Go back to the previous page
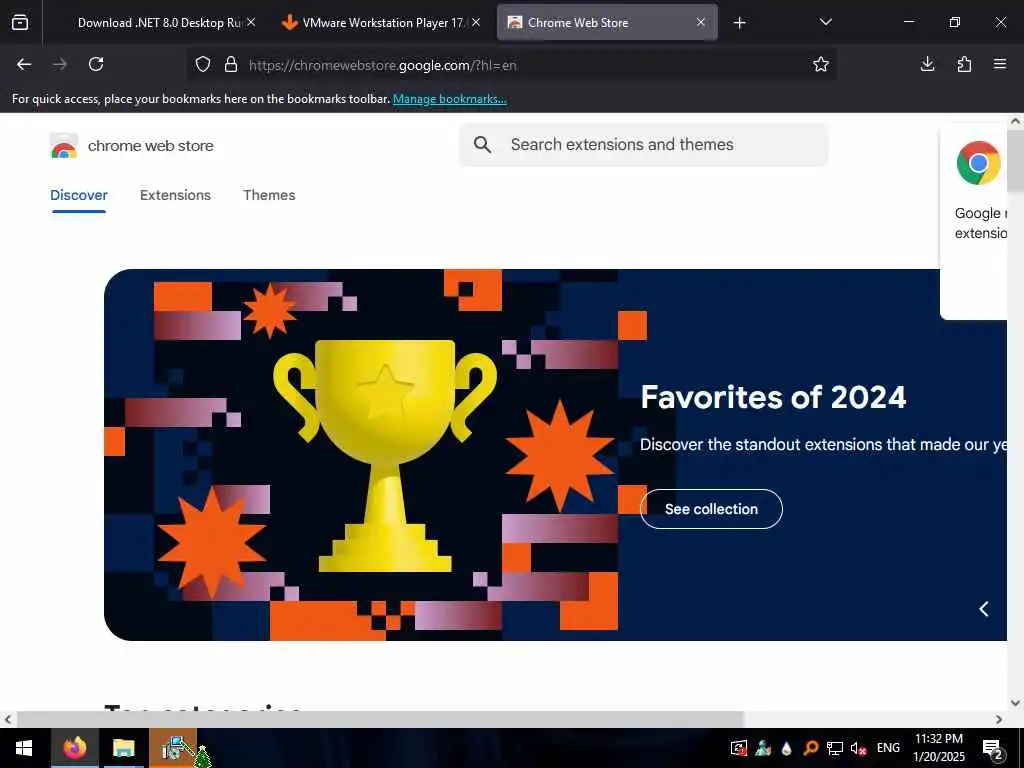This screenshot has height=768, width=1024. pos(24,64)
